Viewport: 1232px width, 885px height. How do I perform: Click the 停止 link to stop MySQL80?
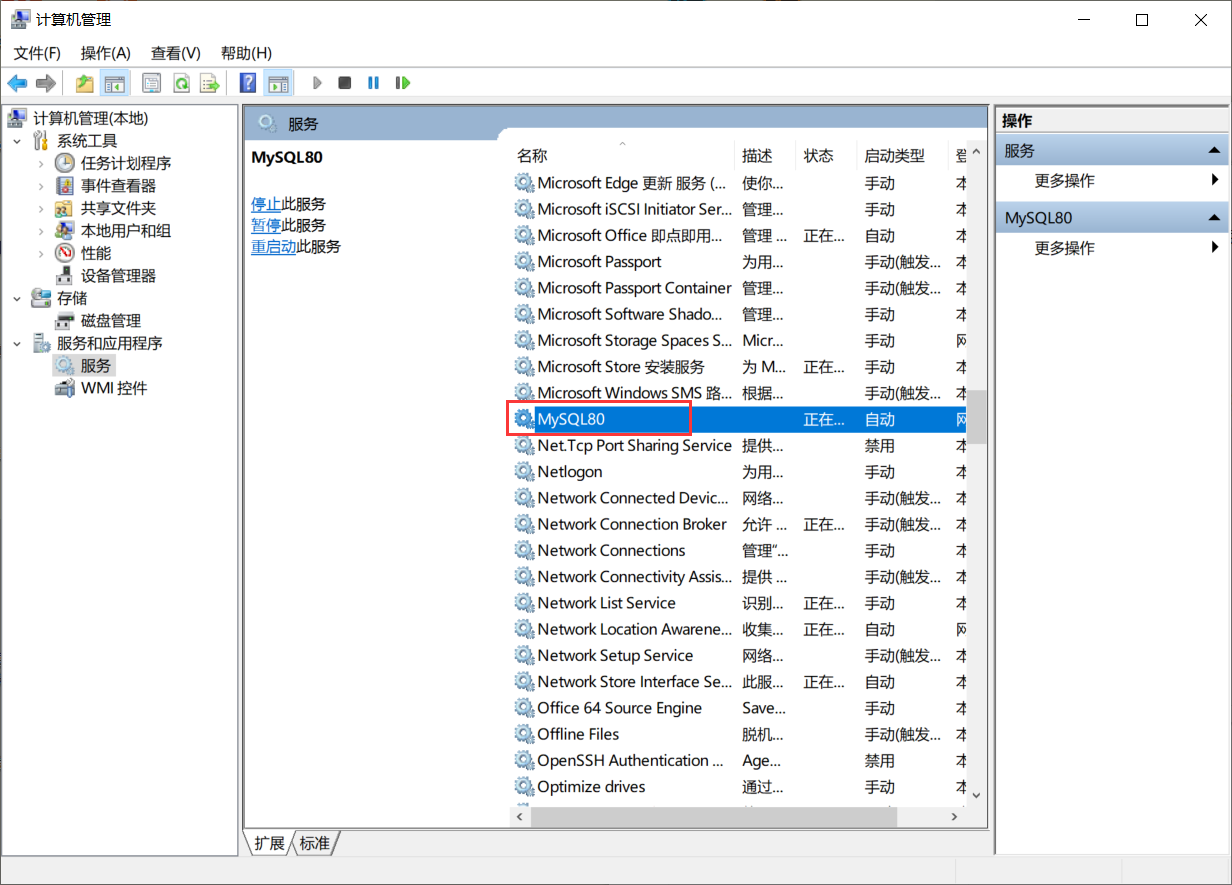(x=266, y=204)
